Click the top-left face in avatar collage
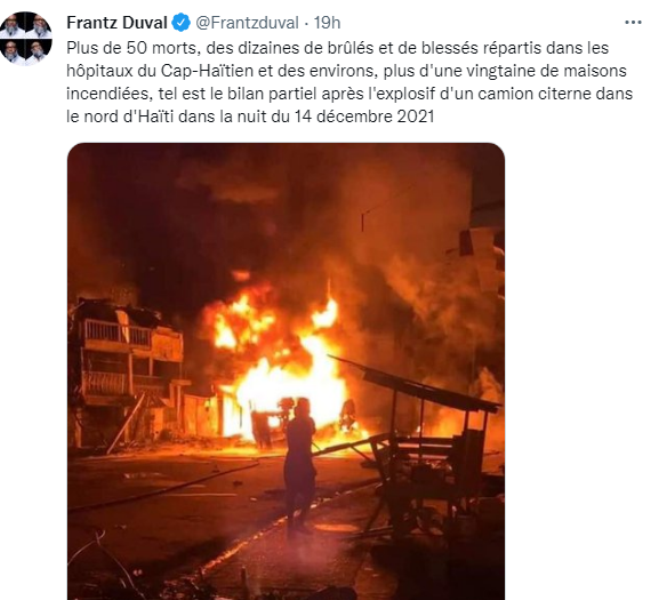 12,25
